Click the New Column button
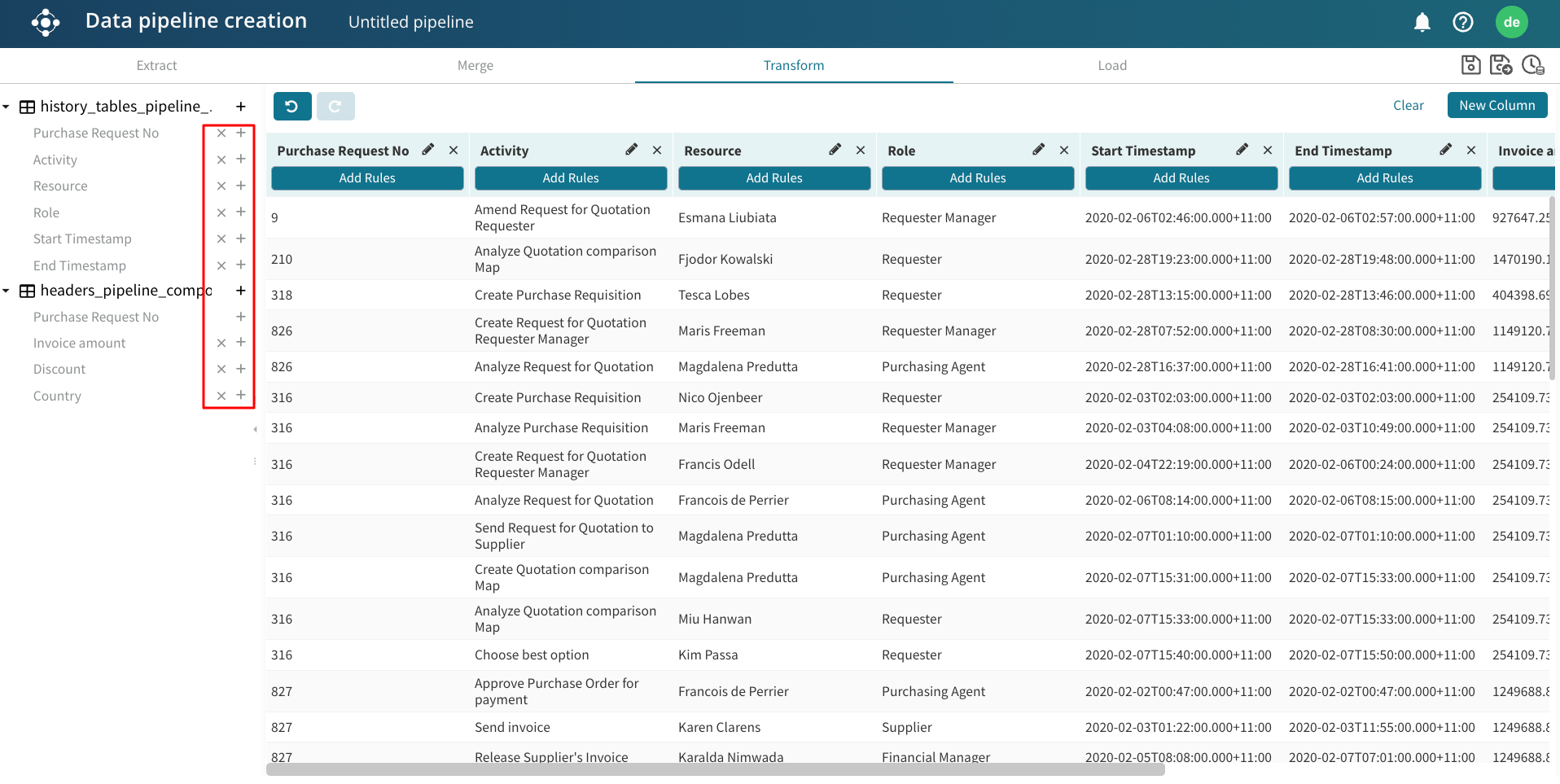 [1496, 105]
